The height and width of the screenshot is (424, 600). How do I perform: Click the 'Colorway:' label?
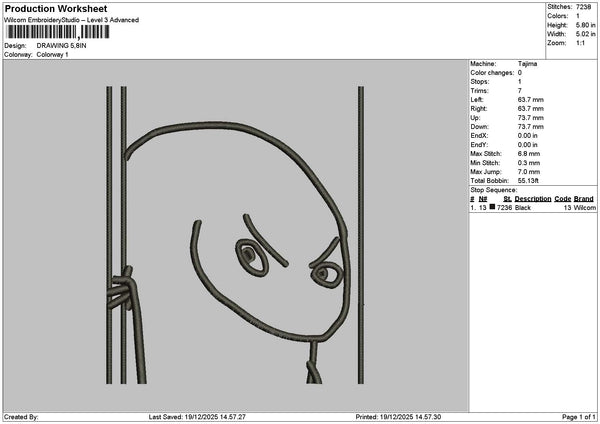click(18, 55)
